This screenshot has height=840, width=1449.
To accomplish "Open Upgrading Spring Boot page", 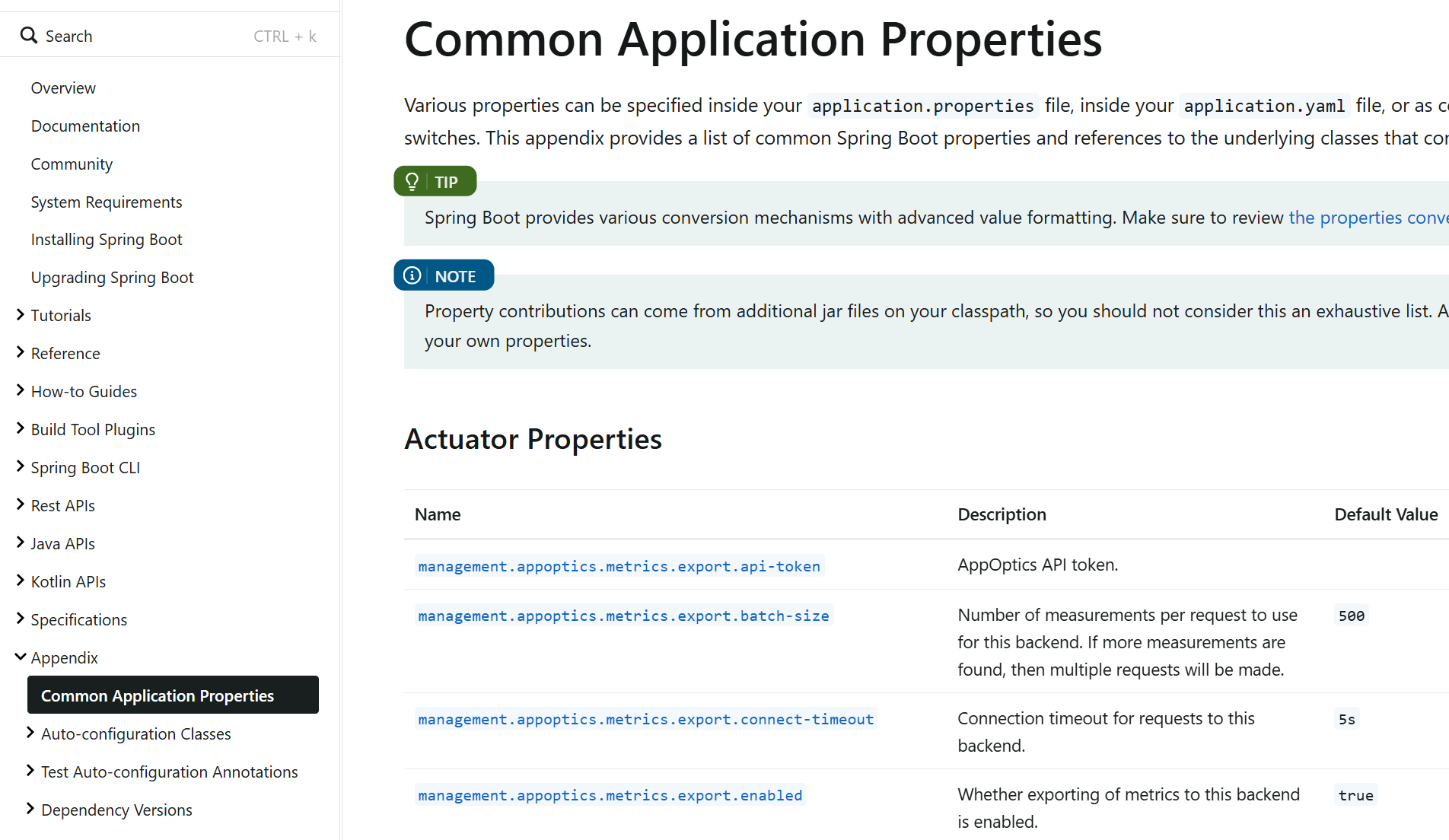I will [x=112, y=278].
